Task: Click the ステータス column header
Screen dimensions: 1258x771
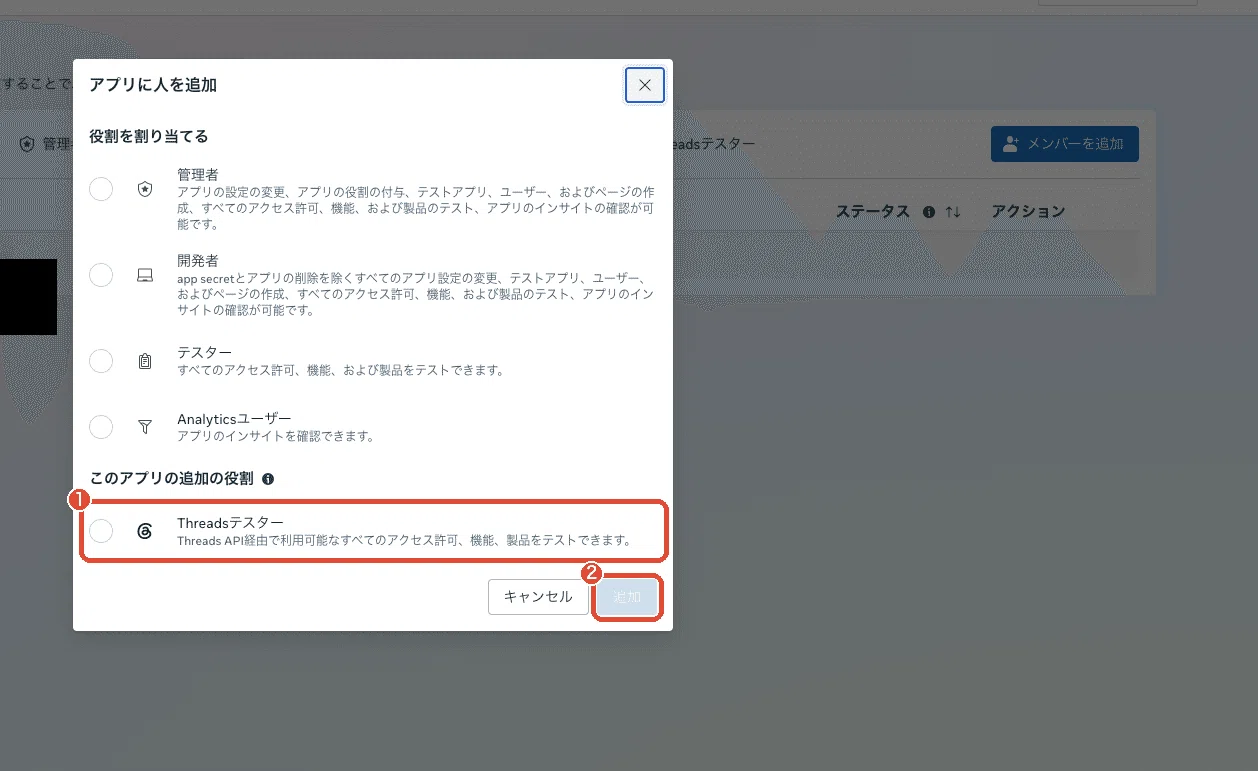Action: [873, 212]
